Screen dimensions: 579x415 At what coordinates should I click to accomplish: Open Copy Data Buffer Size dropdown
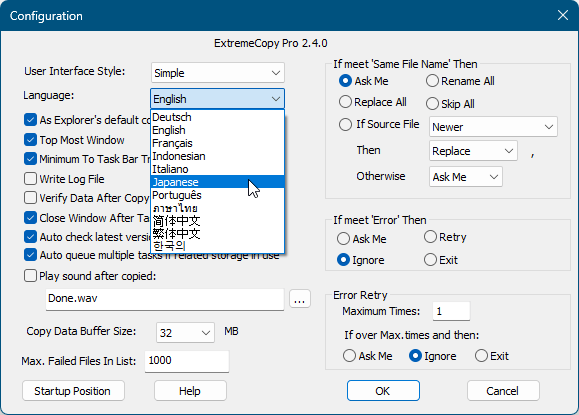coord(185,333)
